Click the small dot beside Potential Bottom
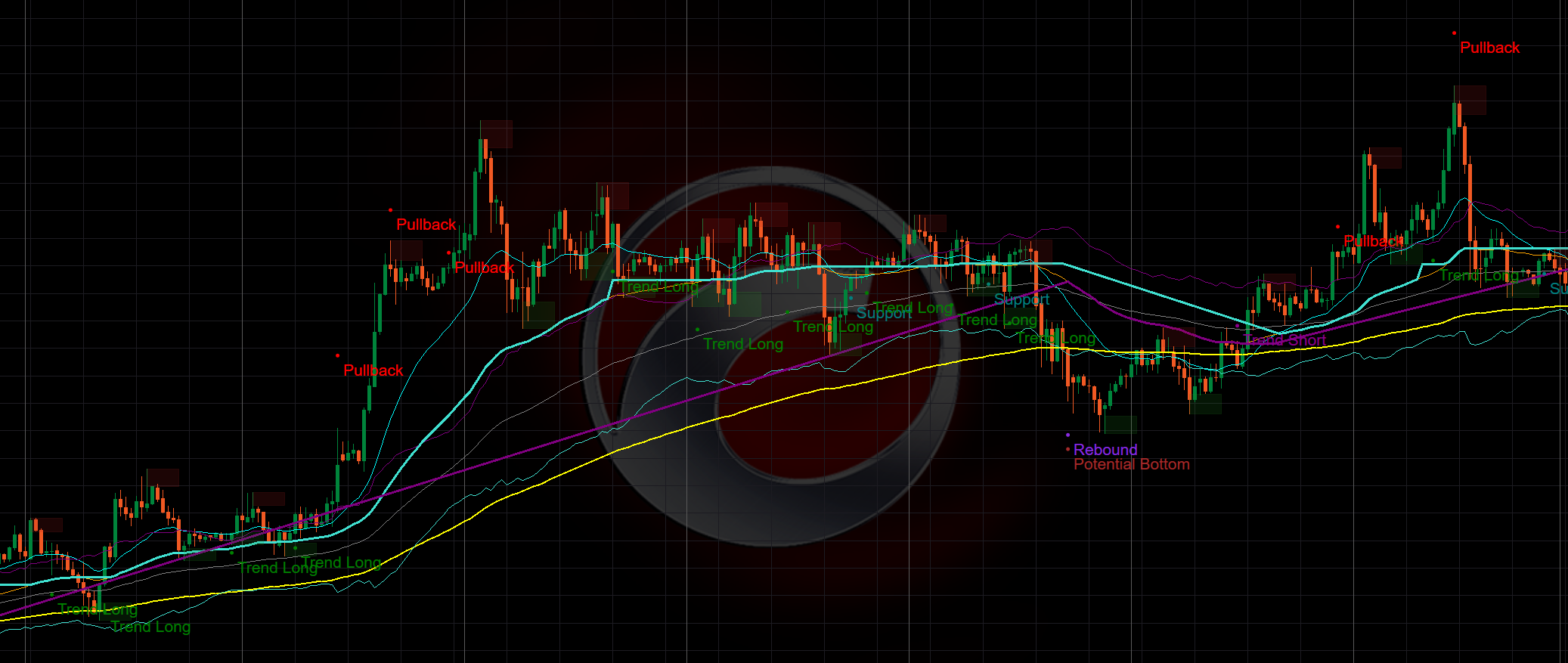The image size is (1568, 663). coord(1068,450)
